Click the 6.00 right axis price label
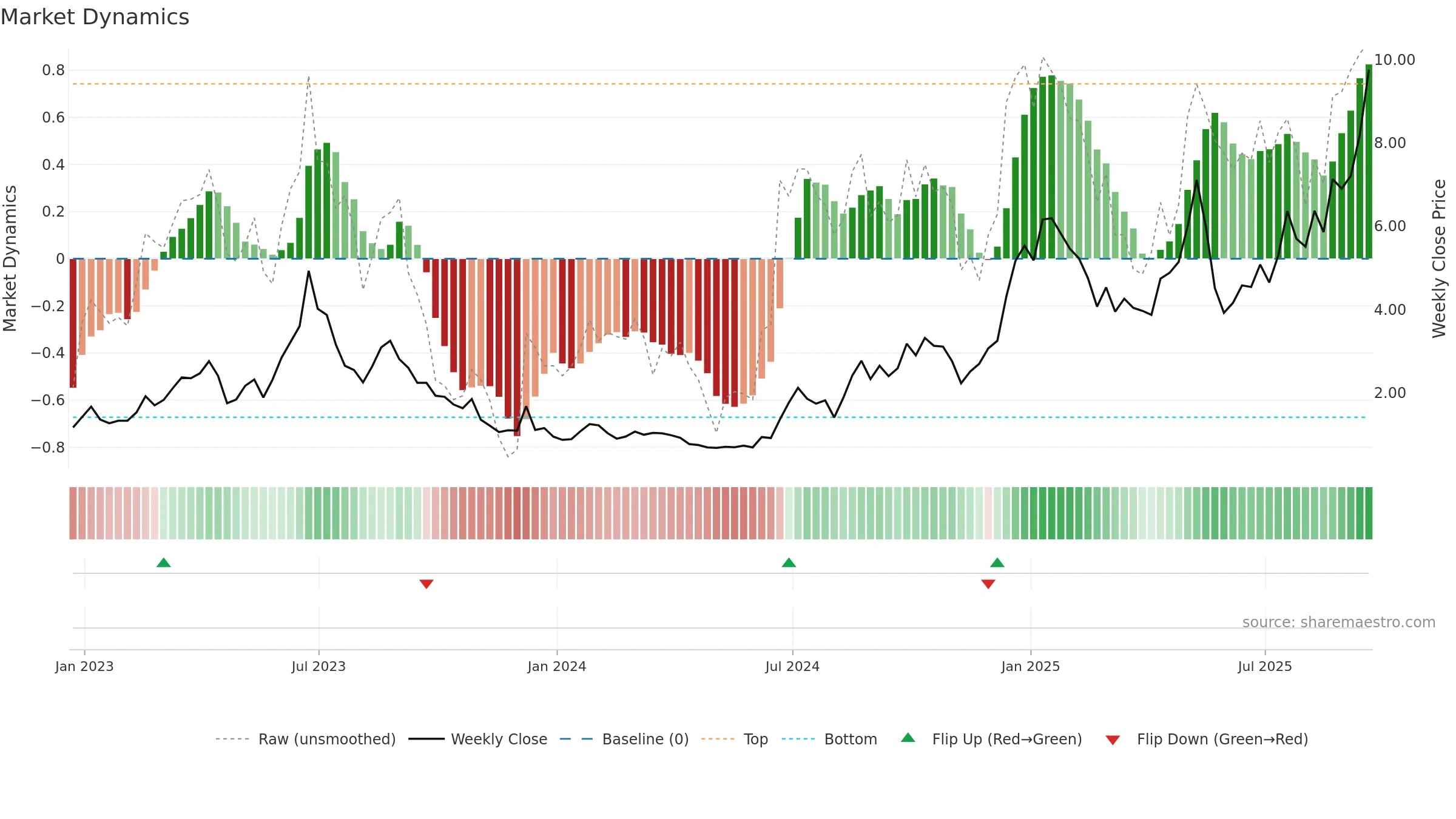Viewport: 1456px width, 819px height. coord(1390,226)
